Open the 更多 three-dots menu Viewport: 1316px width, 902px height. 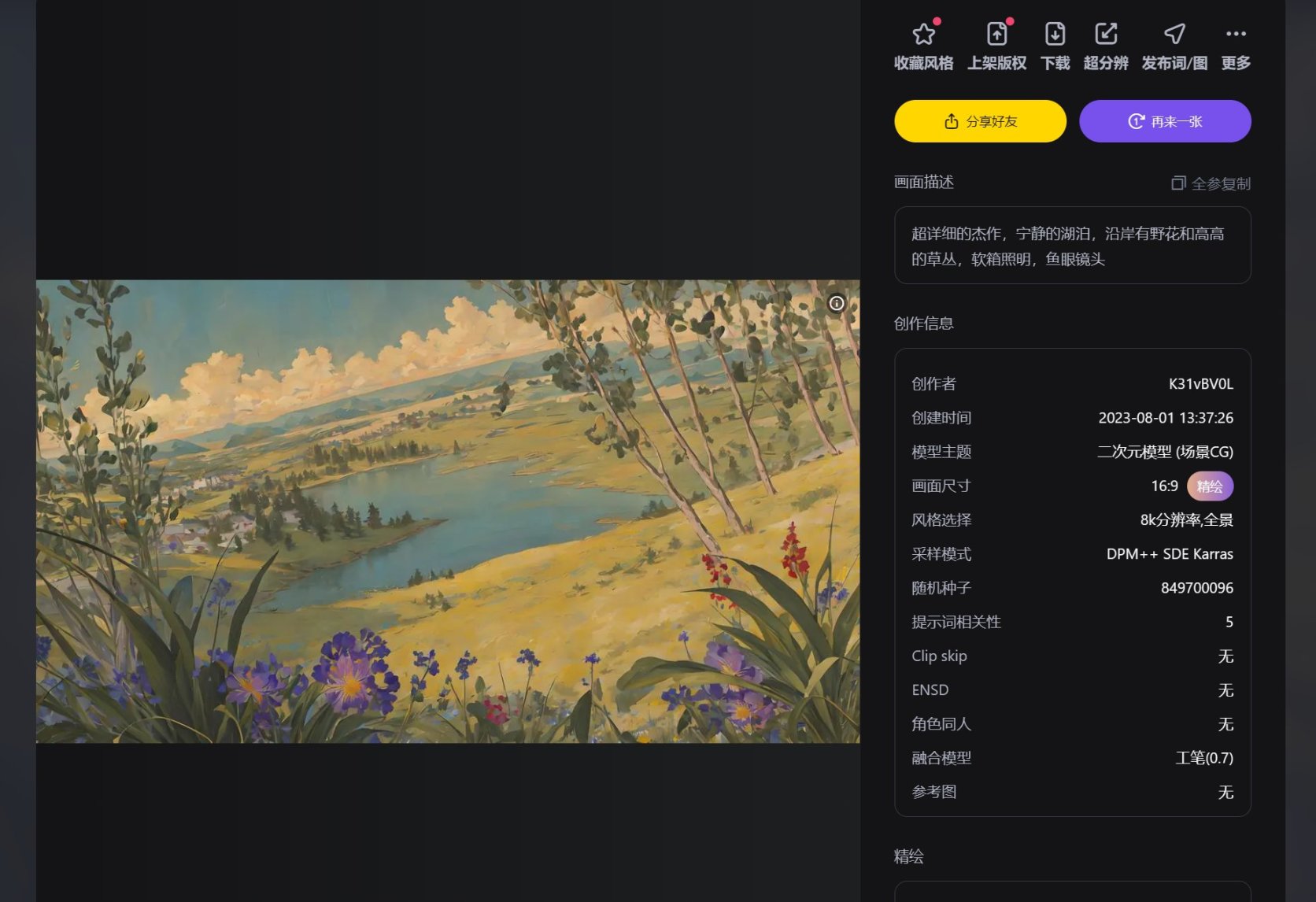tap(1236, 34)
